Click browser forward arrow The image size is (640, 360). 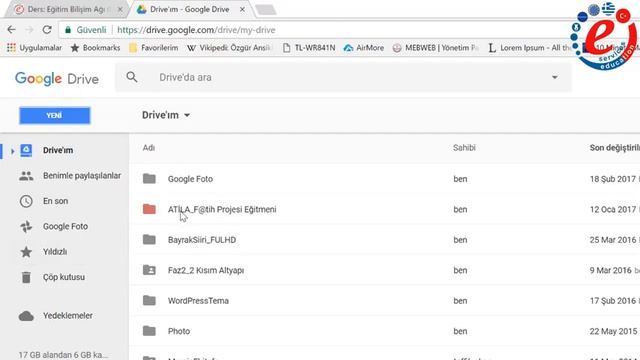click(x=29, y=30)
